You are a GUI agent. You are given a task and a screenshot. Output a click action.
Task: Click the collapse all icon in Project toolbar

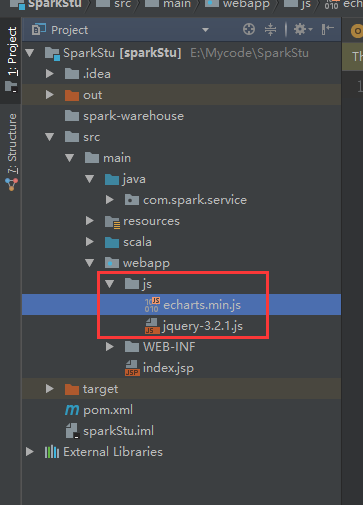[270, 30]
